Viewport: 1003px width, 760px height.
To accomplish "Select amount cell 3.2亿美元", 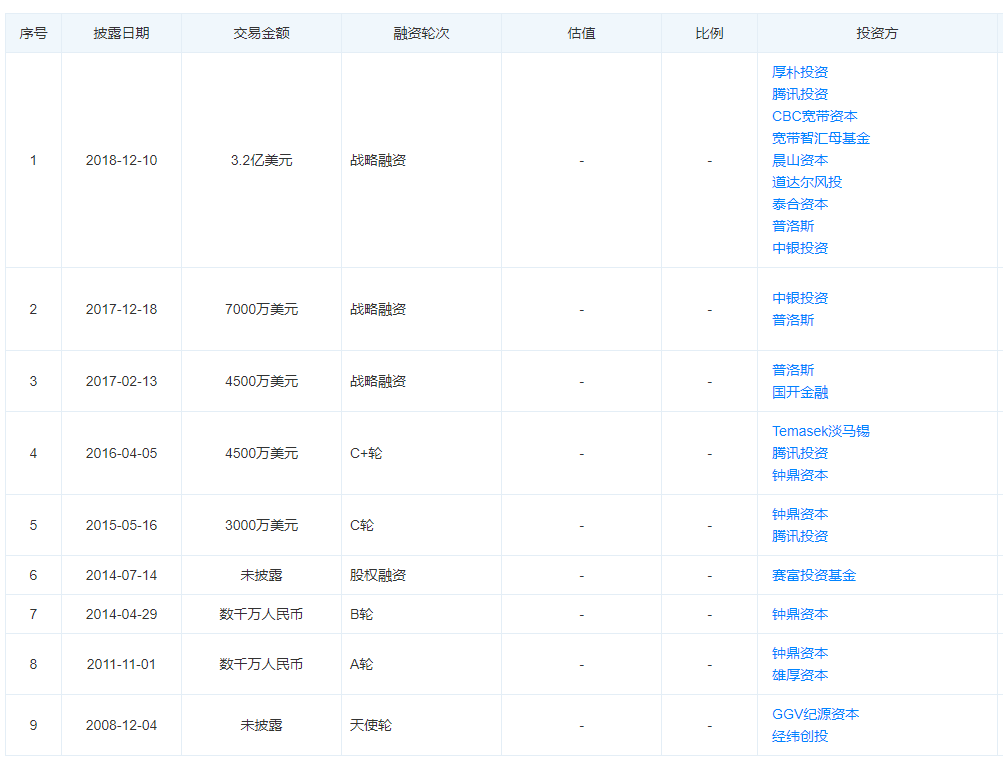I will coord(262,161).
